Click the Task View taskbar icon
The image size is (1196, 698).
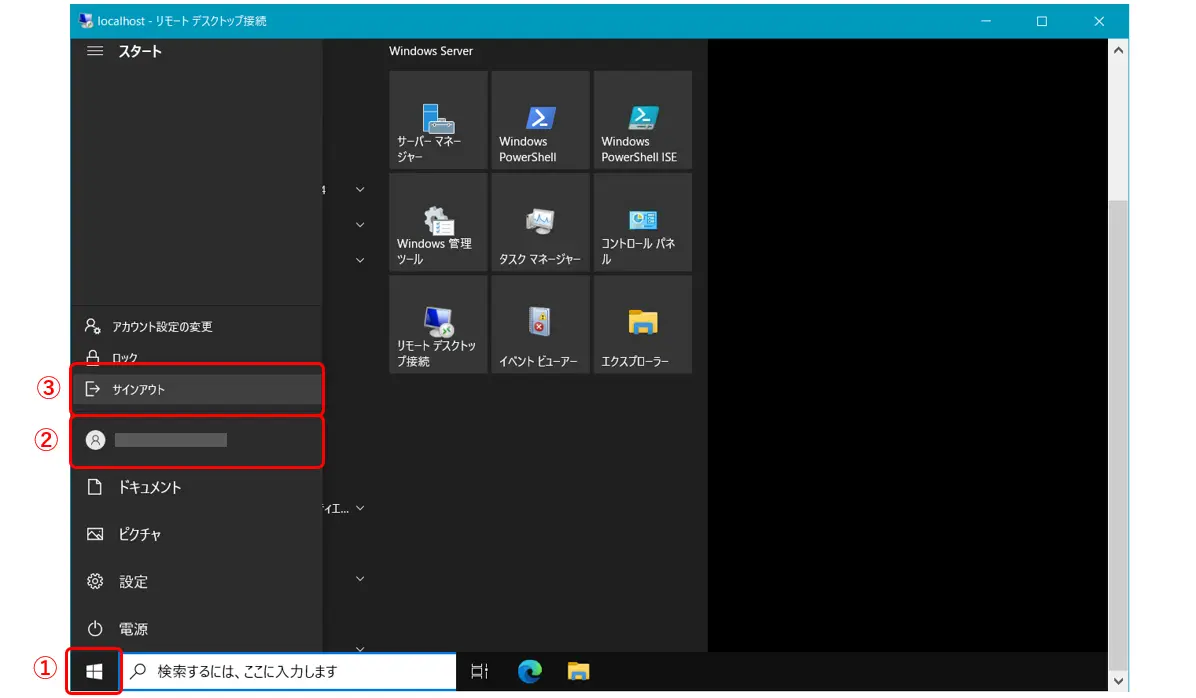click(480, 672)
